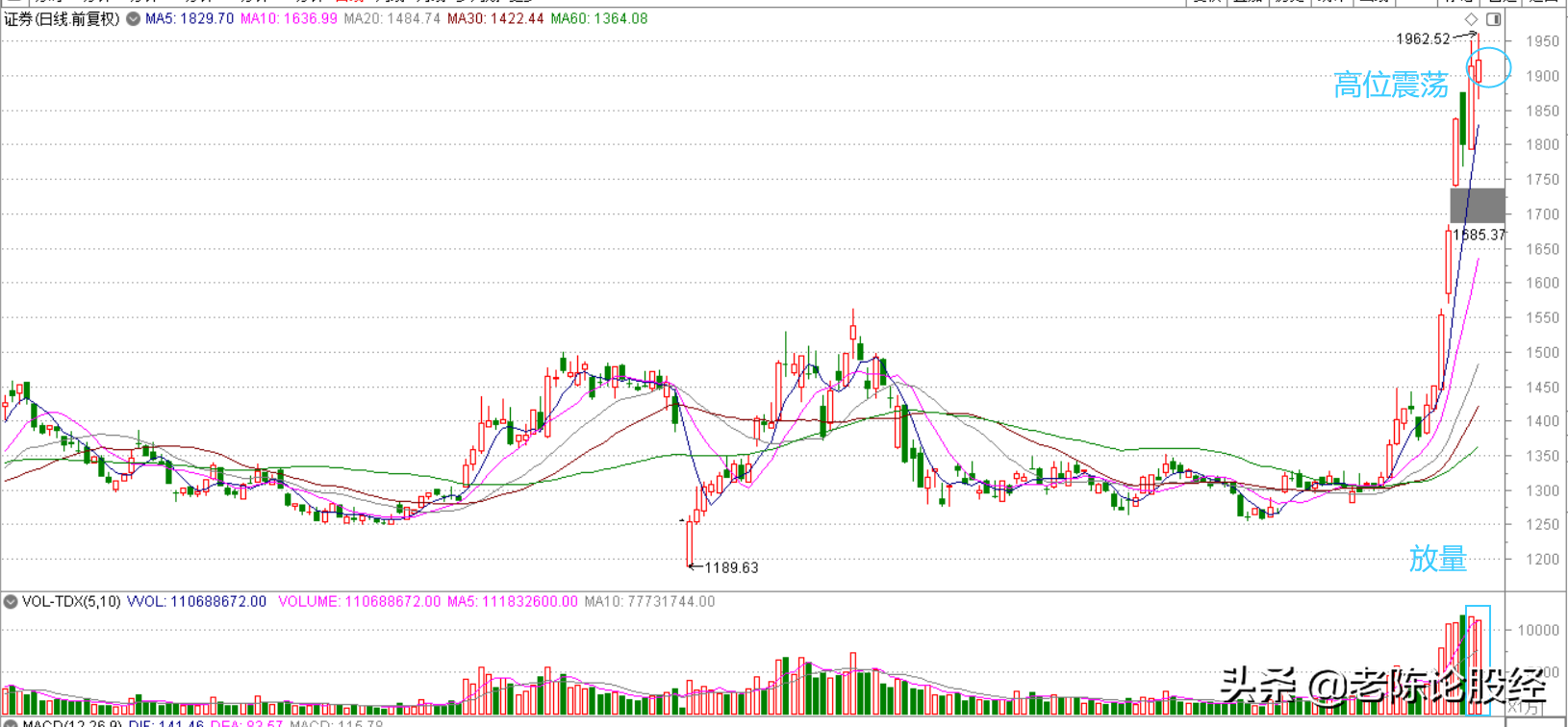The height and width of the screenshot is (727, 1568).
Task: Click the volume MA10: 77731744.00 value
Action: (649, 602)
